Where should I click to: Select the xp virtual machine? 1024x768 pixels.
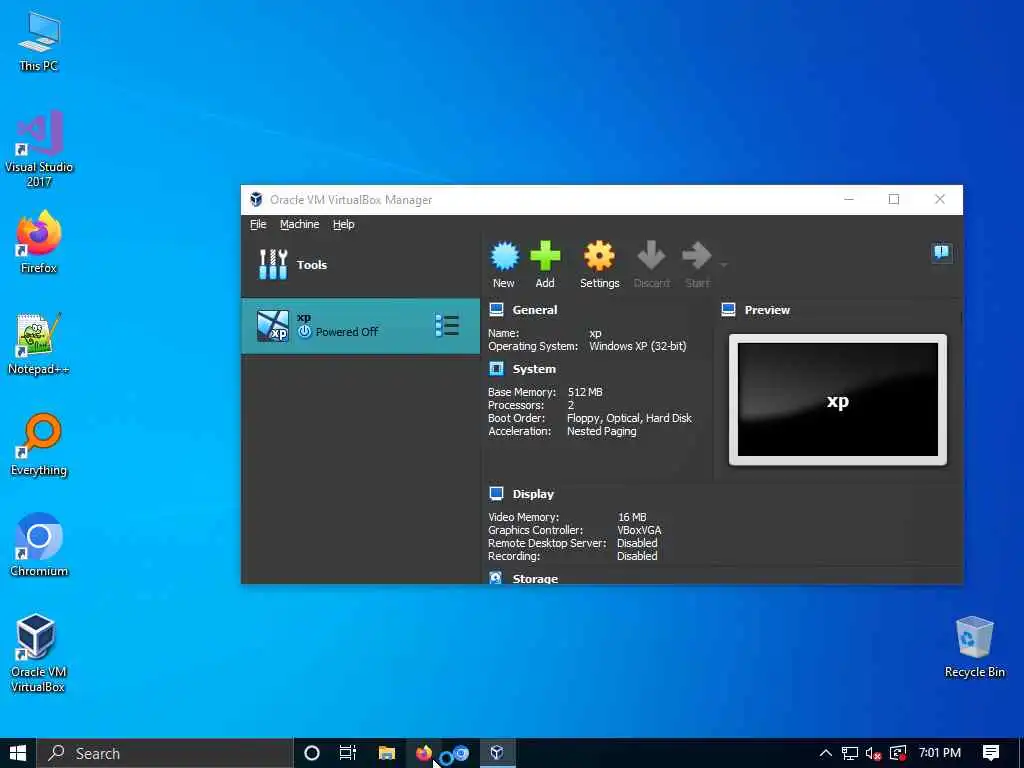point(360,326)
